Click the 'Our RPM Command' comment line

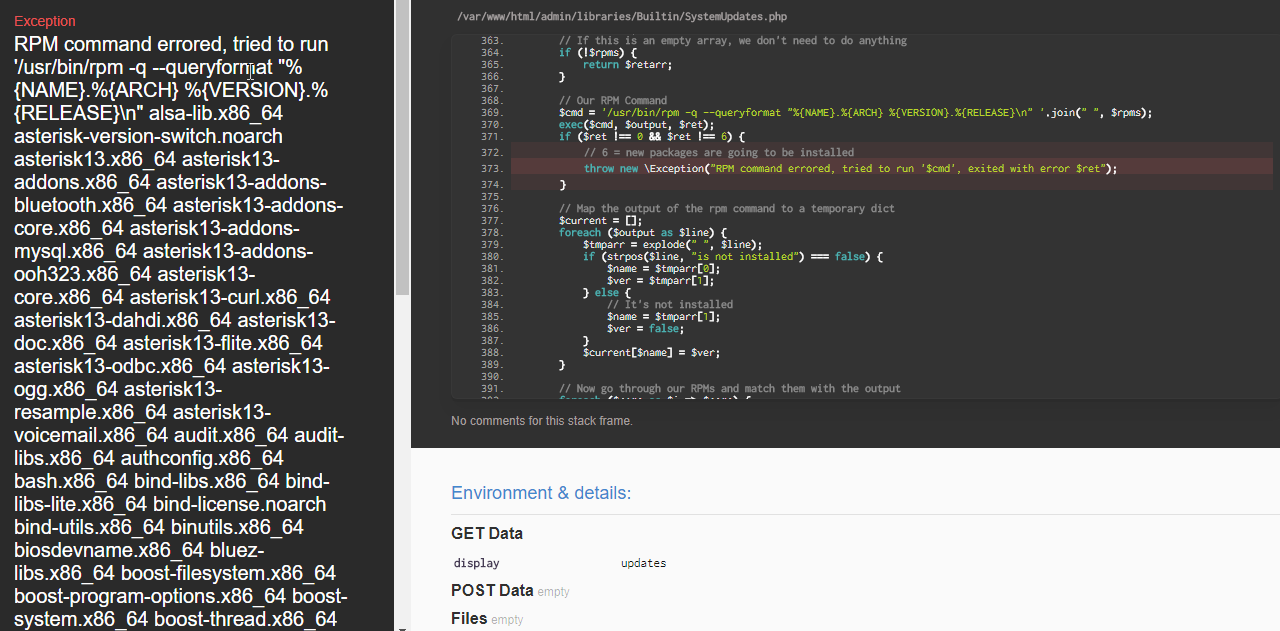coord(613,101)
